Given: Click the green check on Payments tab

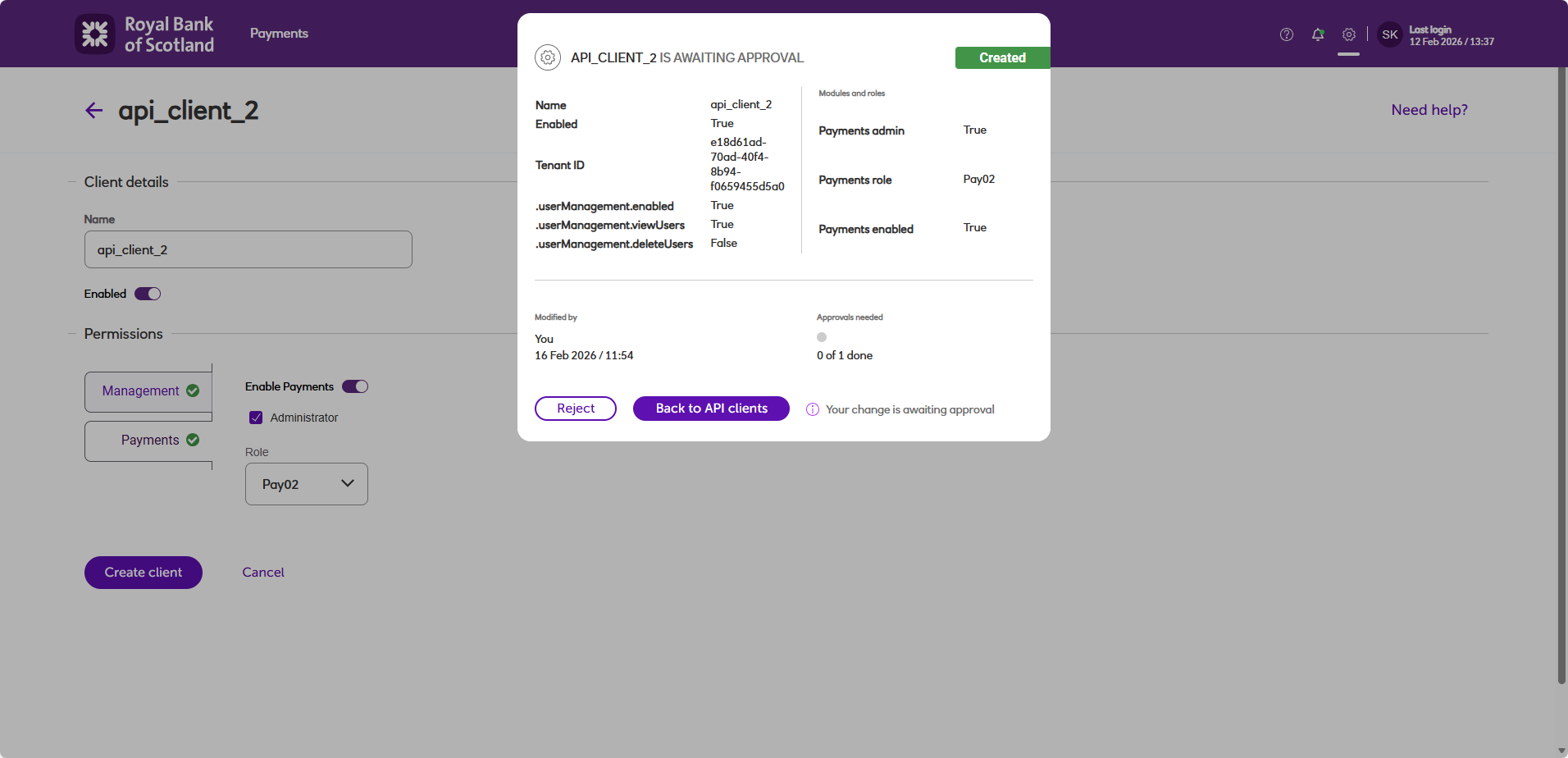Looking at the screenshot, I should point(193,440).
